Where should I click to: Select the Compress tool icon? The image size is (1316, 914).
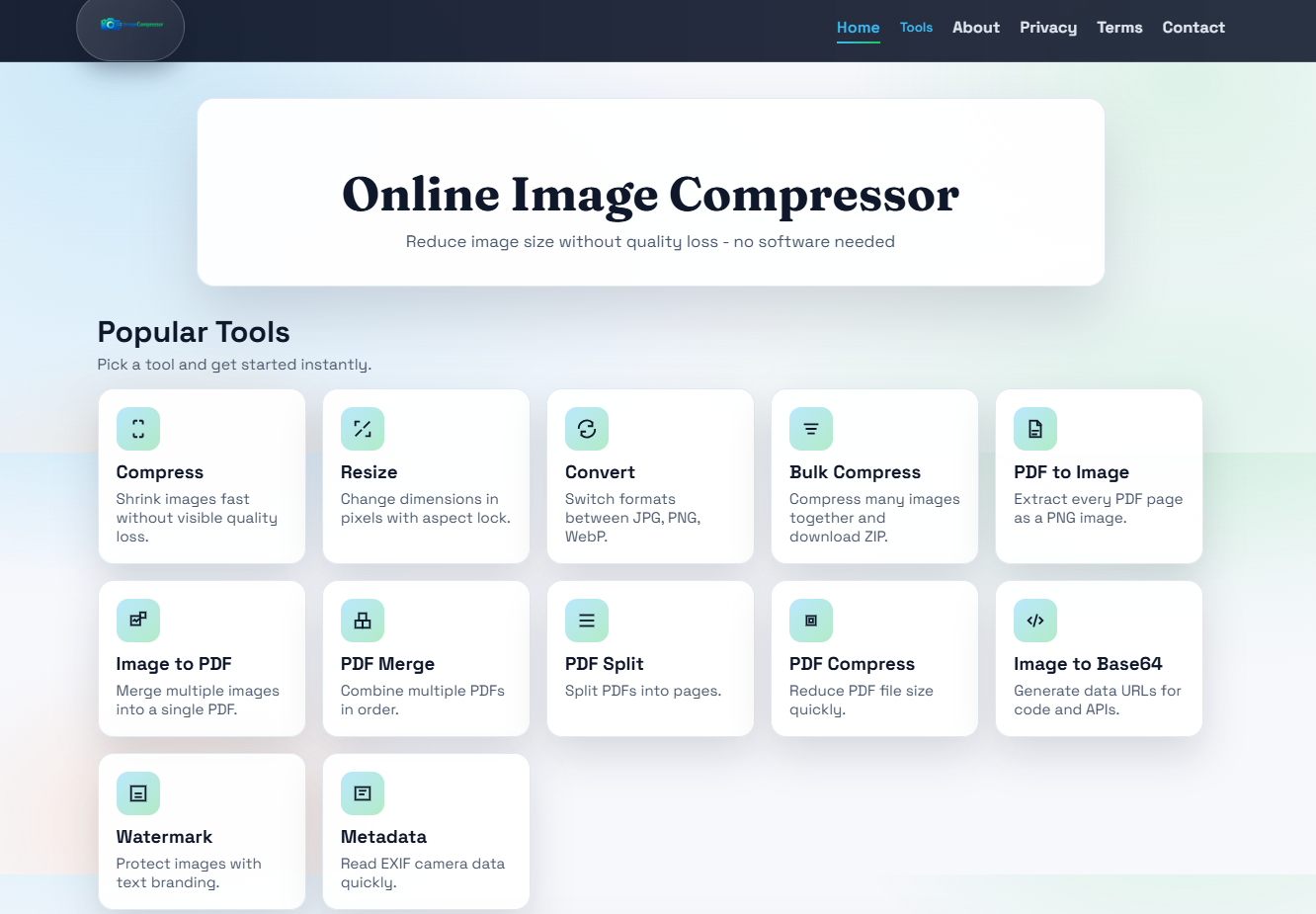tap(138, 428)
